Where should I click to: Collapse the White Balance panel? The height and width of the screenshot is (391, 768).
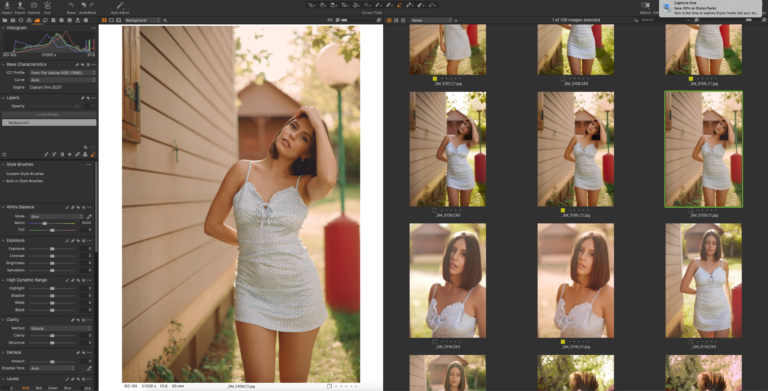[x=3, y=207]
